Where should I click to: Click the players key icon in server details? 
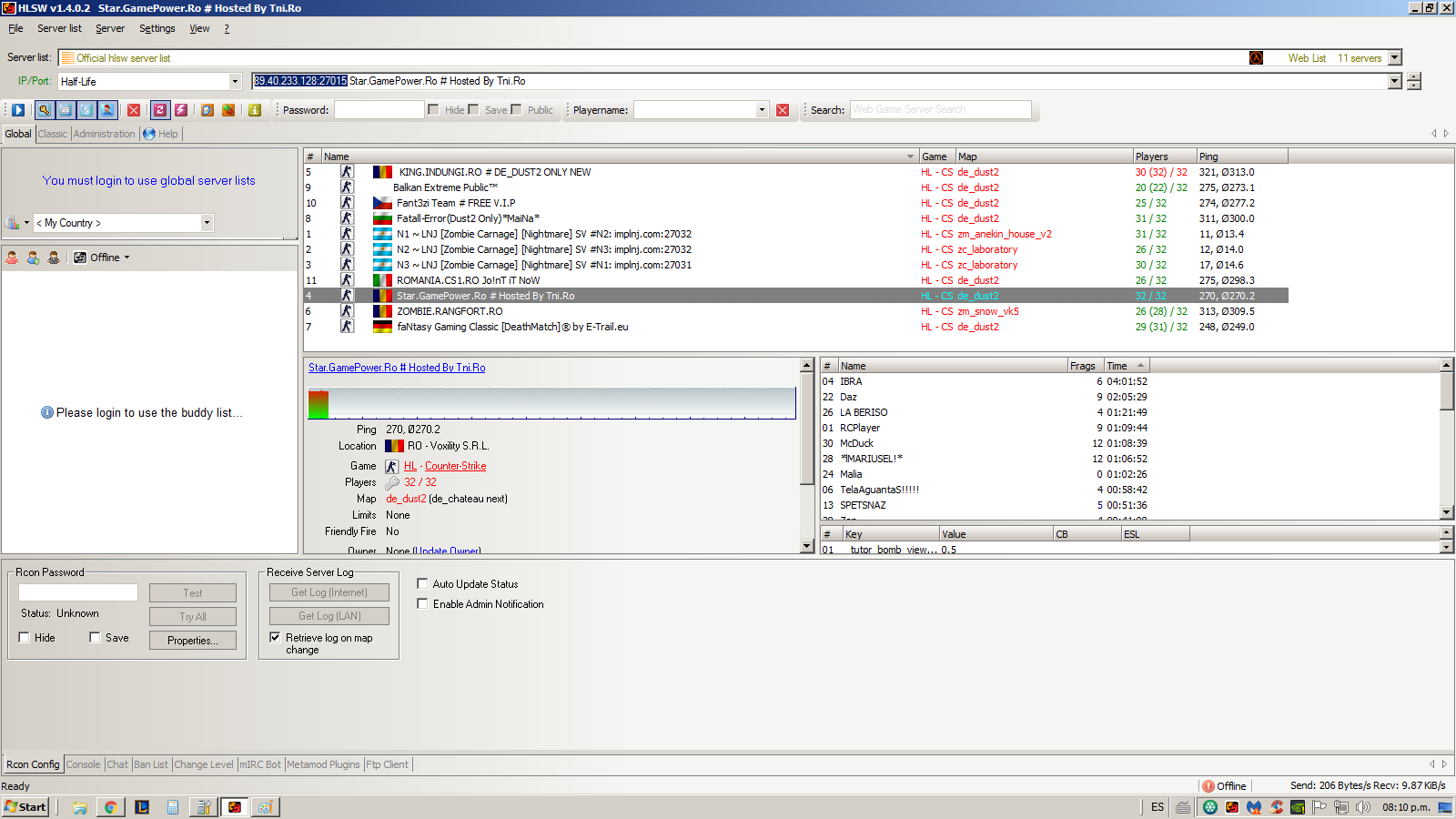(x=392, y=482)
